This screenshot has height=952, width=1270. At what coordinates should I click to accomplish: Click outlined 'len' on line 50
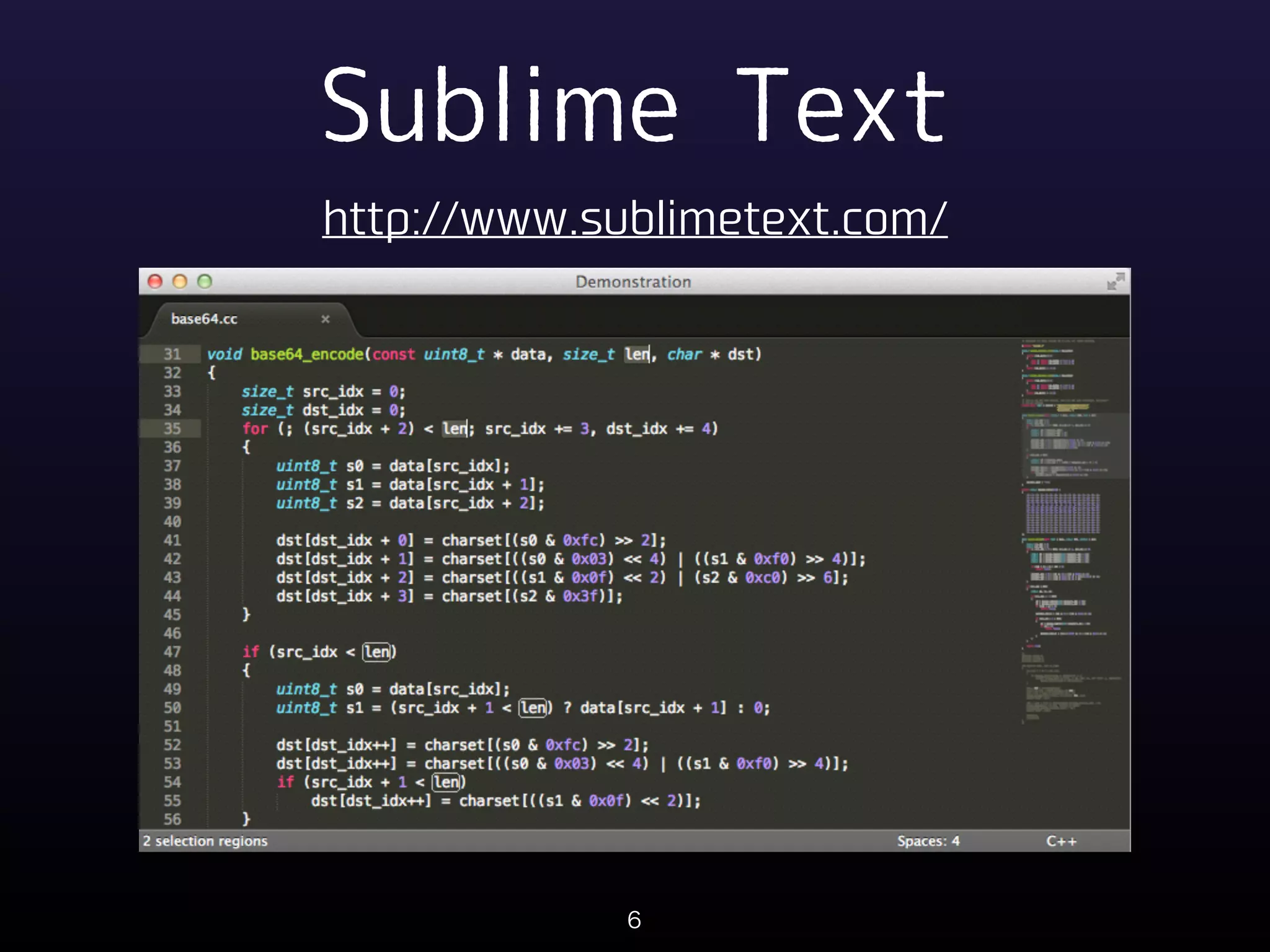tap(534, 707)
